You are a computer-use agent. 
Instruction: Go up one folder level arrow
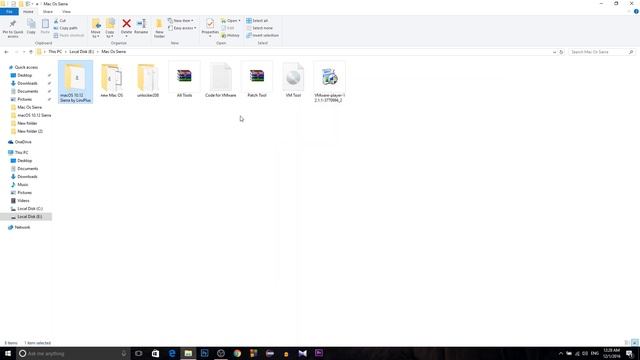point(31,52)
